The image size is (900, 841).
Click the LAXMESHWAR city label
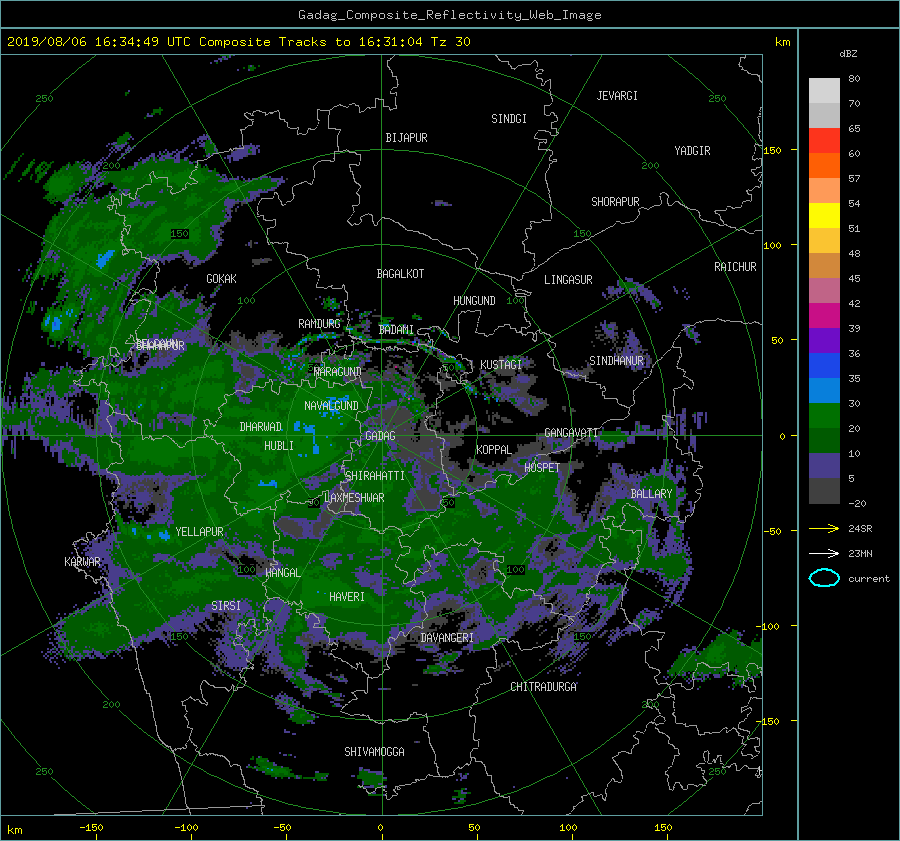pos(354,498)
